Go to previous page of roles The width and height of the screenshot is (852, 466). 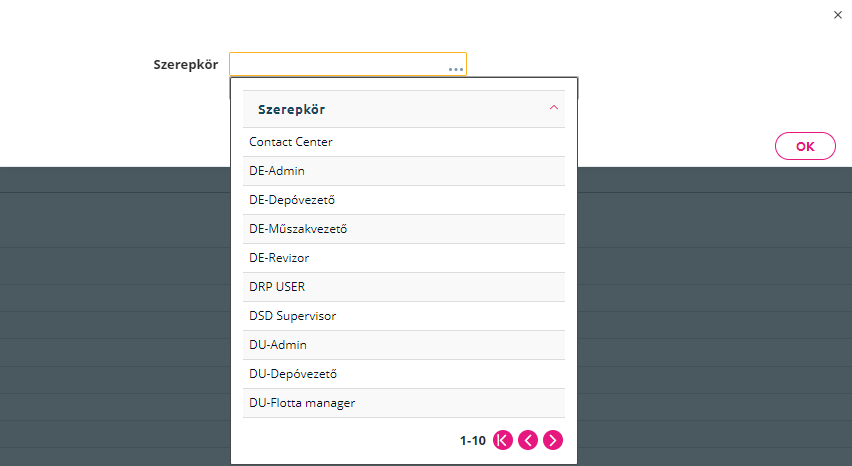528,440
